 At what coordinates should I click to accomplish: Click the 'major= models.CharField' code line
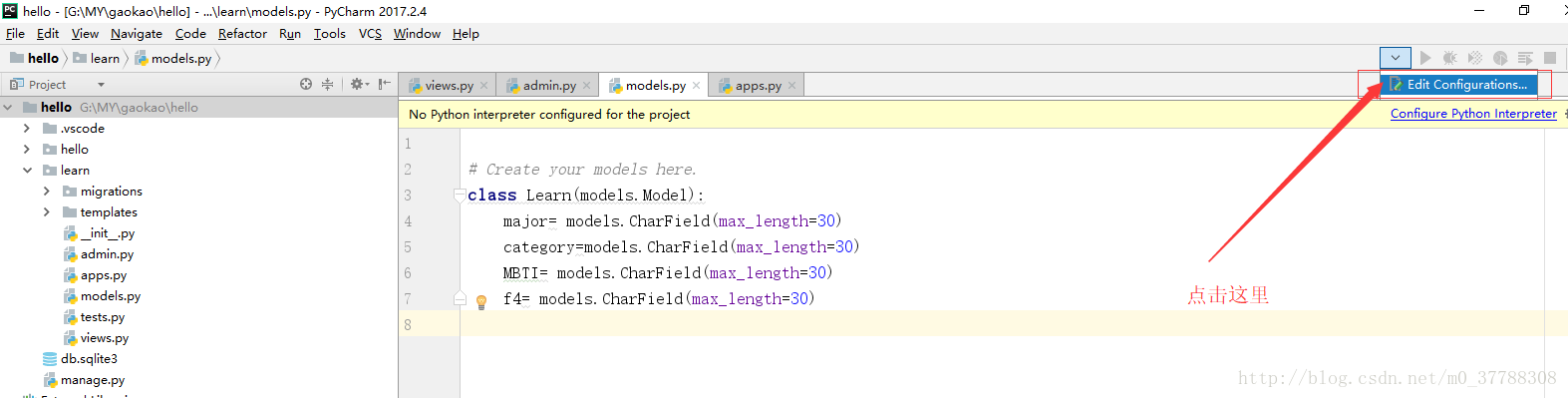(673, 221)
